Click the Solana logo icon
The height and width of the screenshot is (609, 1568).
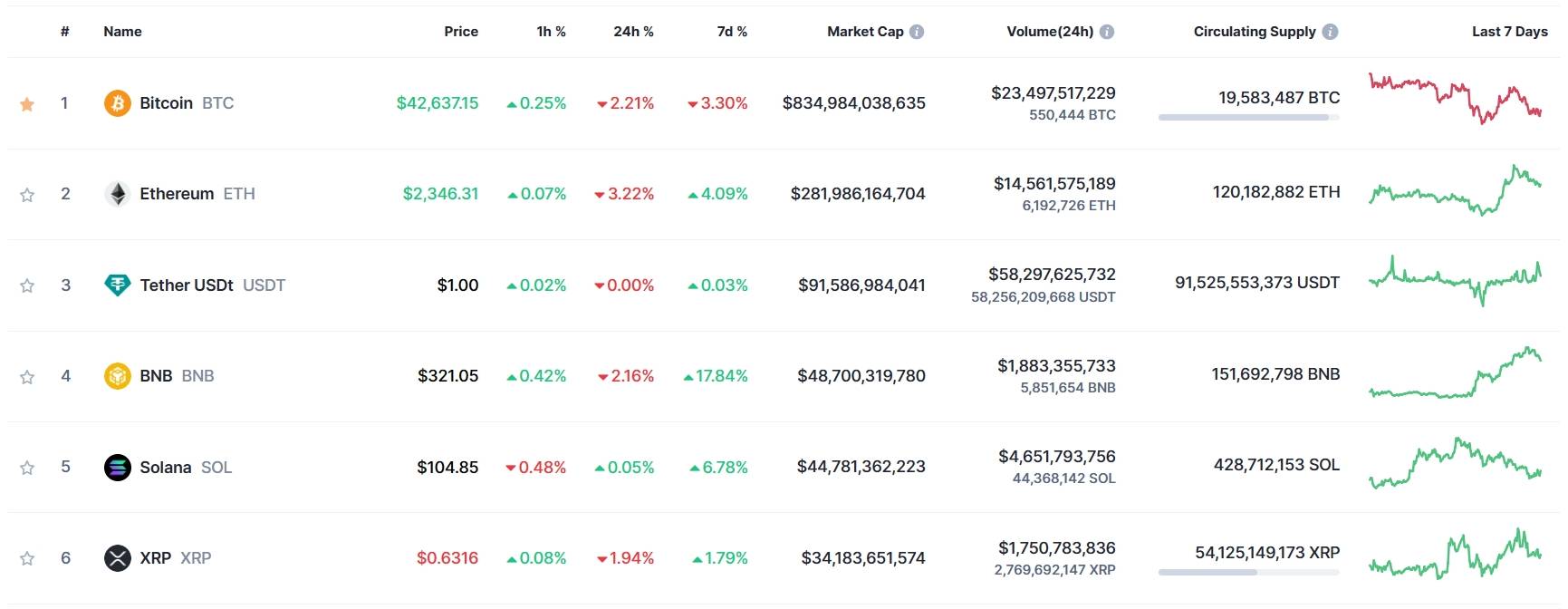coord(117,468)
